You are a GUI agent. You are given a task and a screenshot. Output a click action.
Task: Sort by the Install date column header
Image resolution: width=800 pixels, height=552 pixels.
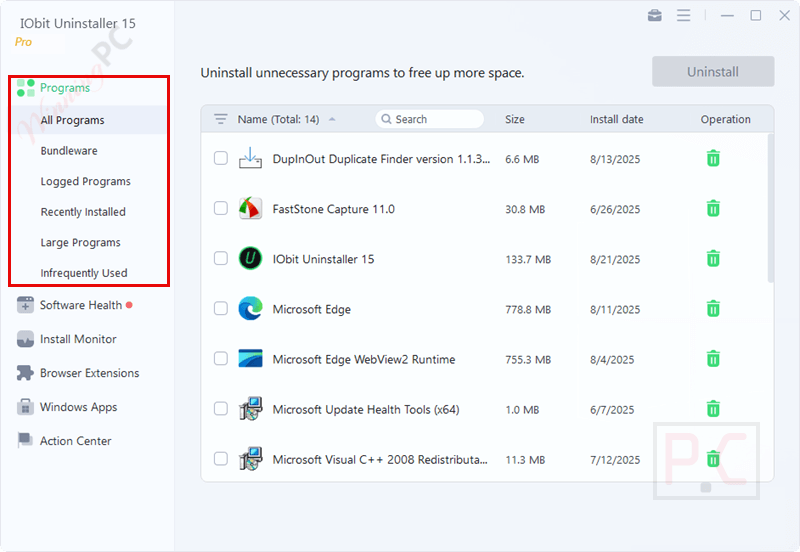click(x=616, y=119)
